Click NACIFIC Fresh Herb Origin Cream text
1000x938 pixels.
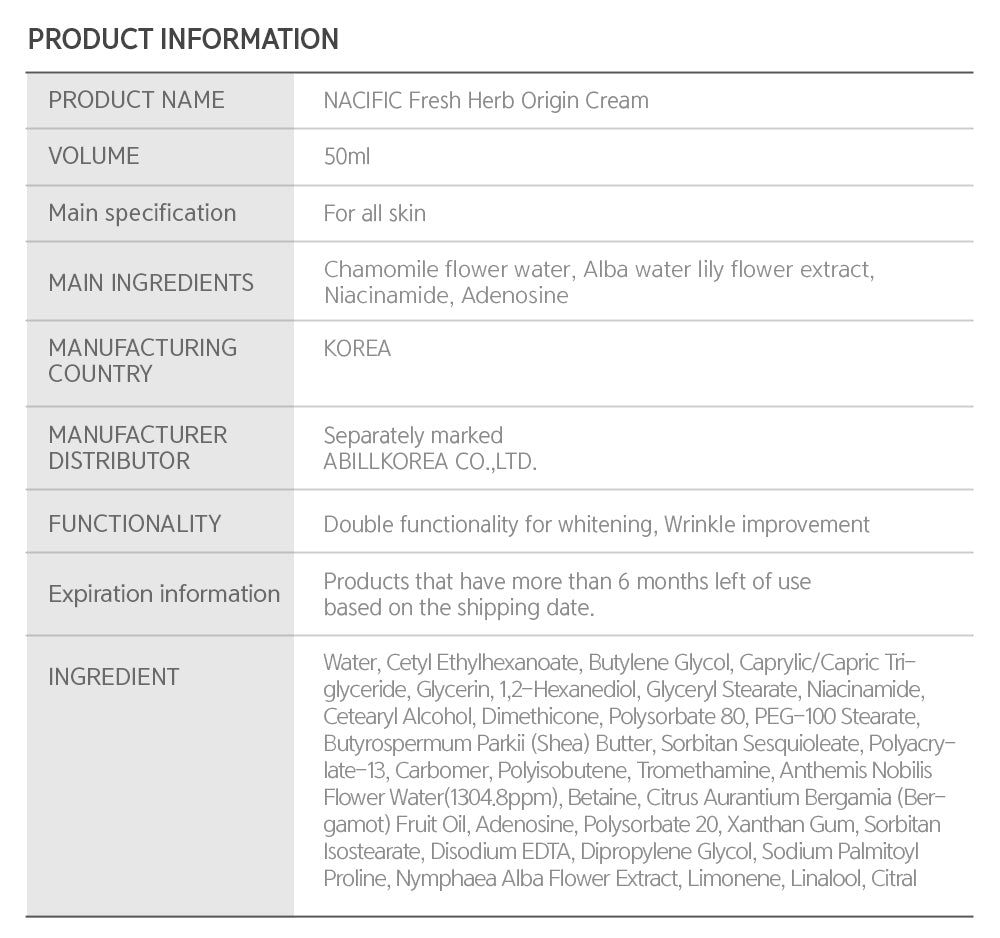[x=486, y=101]
